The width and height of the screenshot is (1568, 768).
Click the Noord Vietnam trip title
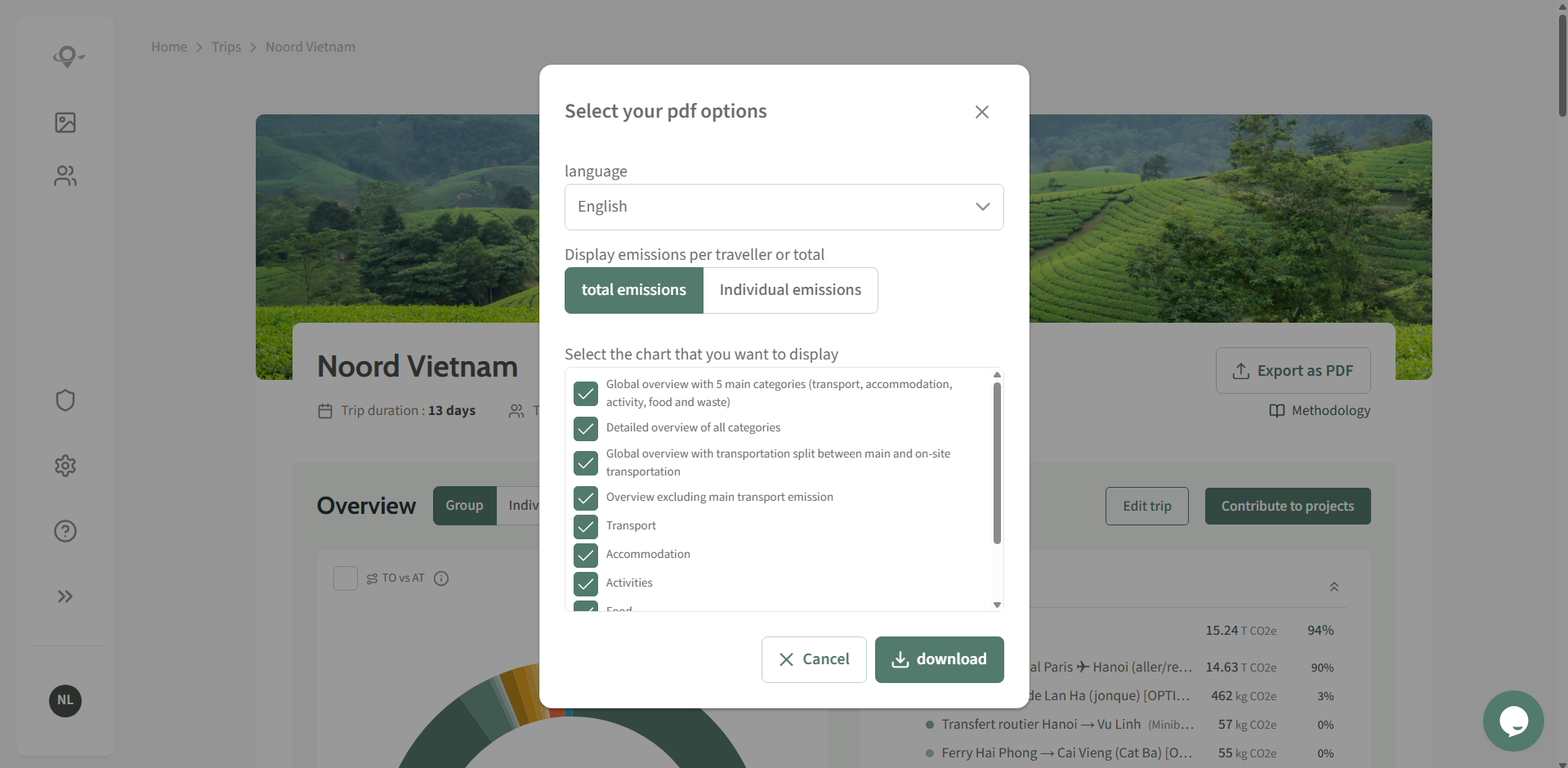pyautogui.click(x=418, y=367)
